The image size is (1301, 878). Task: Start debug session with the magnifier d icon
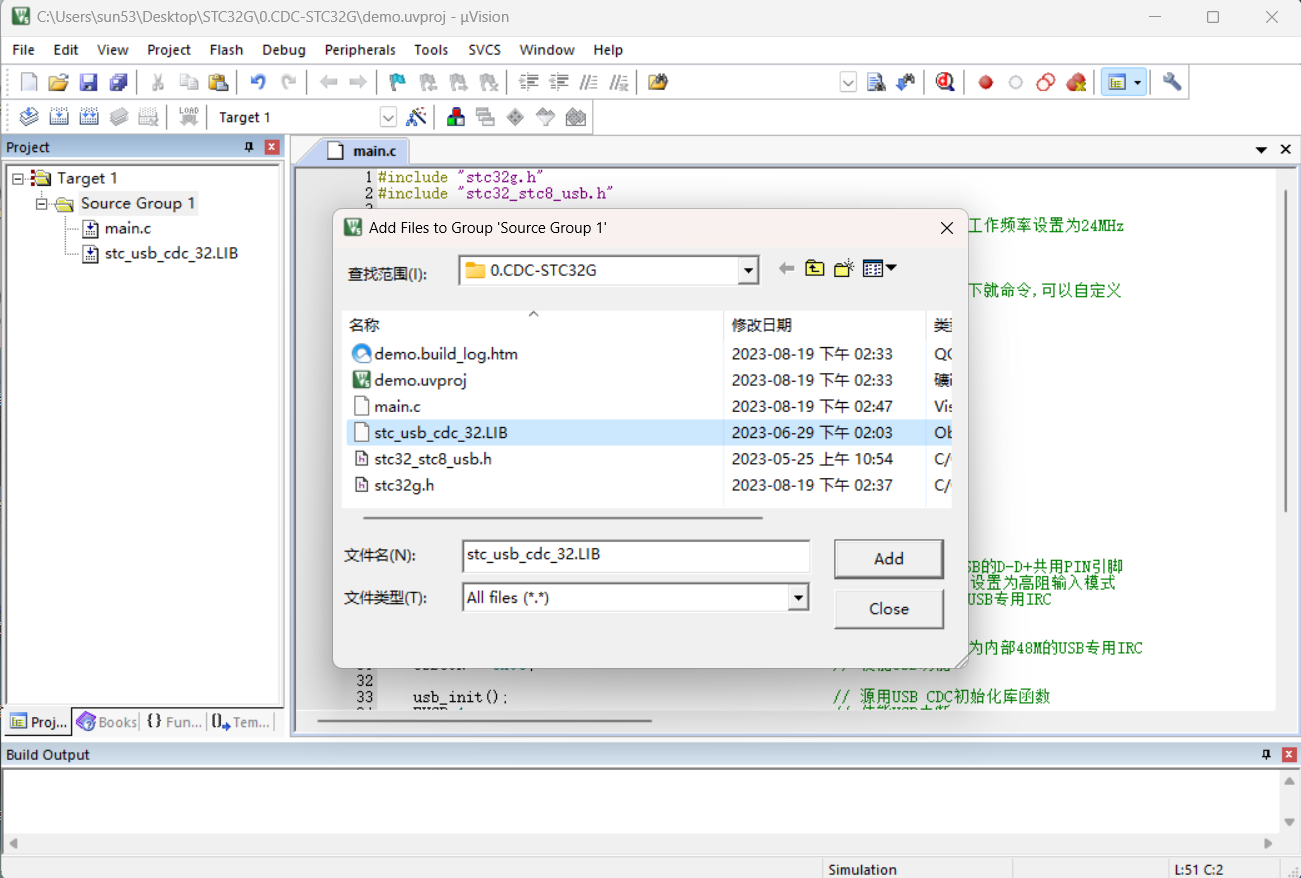[x=945, y=82]
